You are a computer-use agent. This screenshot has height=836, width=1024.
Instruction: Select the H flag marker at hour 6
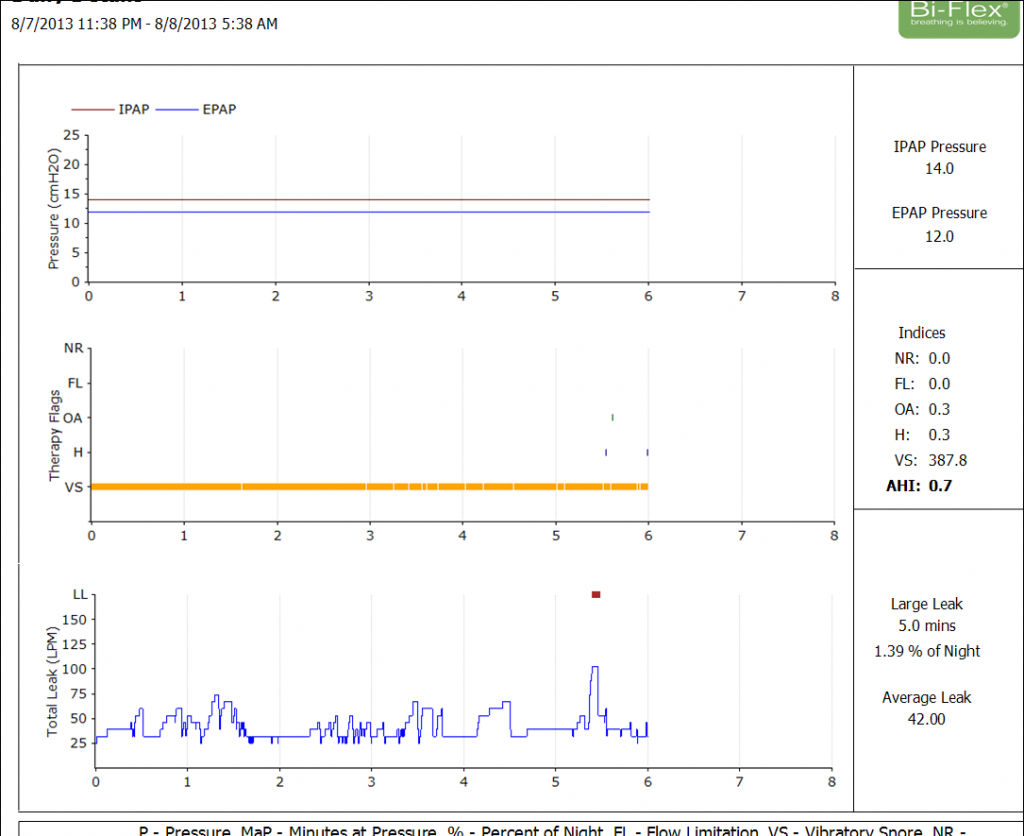[x=647, y=452]
